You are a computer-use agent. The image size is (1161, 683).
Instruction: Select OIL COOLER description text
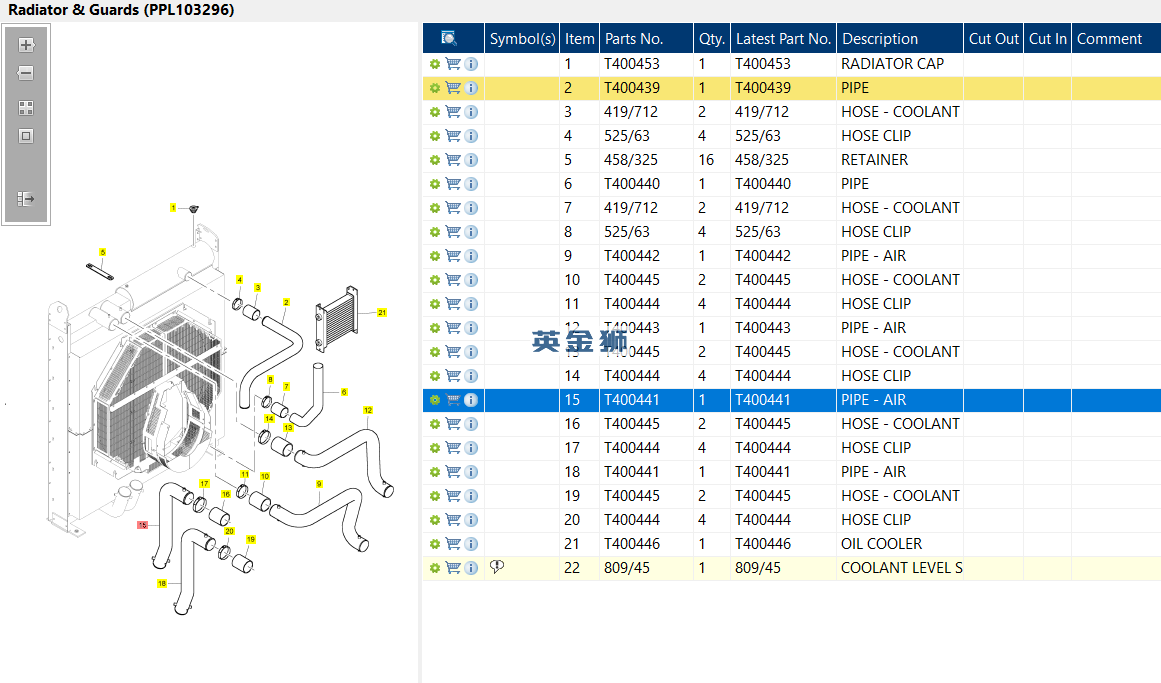tap(881, 544)
